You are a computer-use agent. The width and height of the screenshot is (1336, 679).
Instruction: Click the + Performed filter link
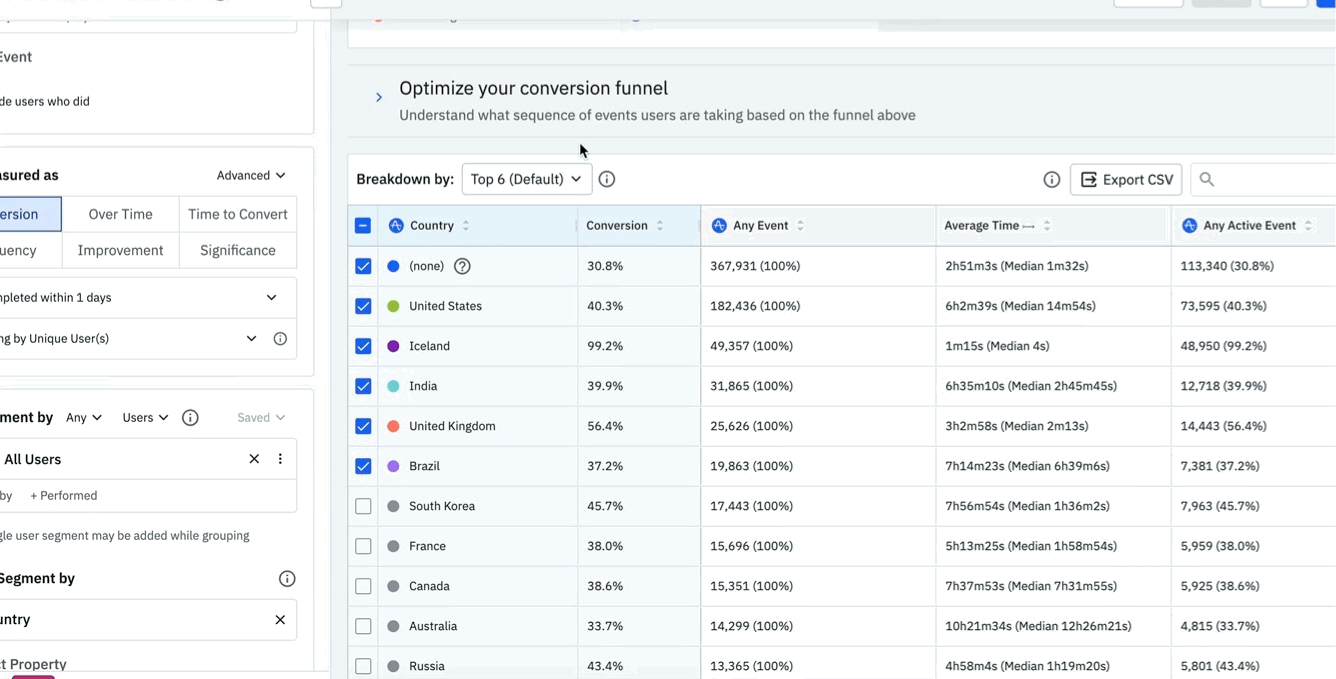click(x=64, y=495)
